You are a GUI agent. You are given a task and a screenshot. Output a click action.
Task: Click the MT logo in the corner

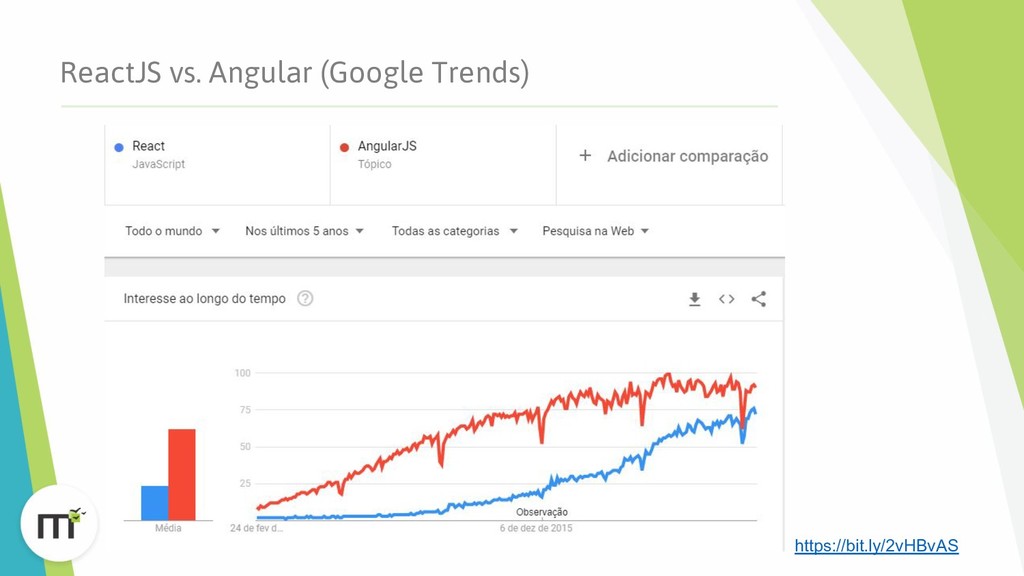pyautogui.click(x=59, y=523)
